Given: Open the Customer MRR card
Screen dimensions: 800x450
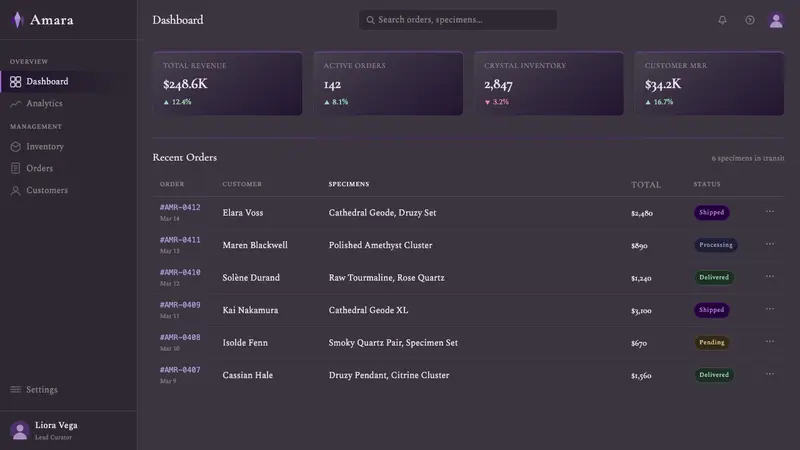Looking at the screenshot, I should click(x=709, y=83).
